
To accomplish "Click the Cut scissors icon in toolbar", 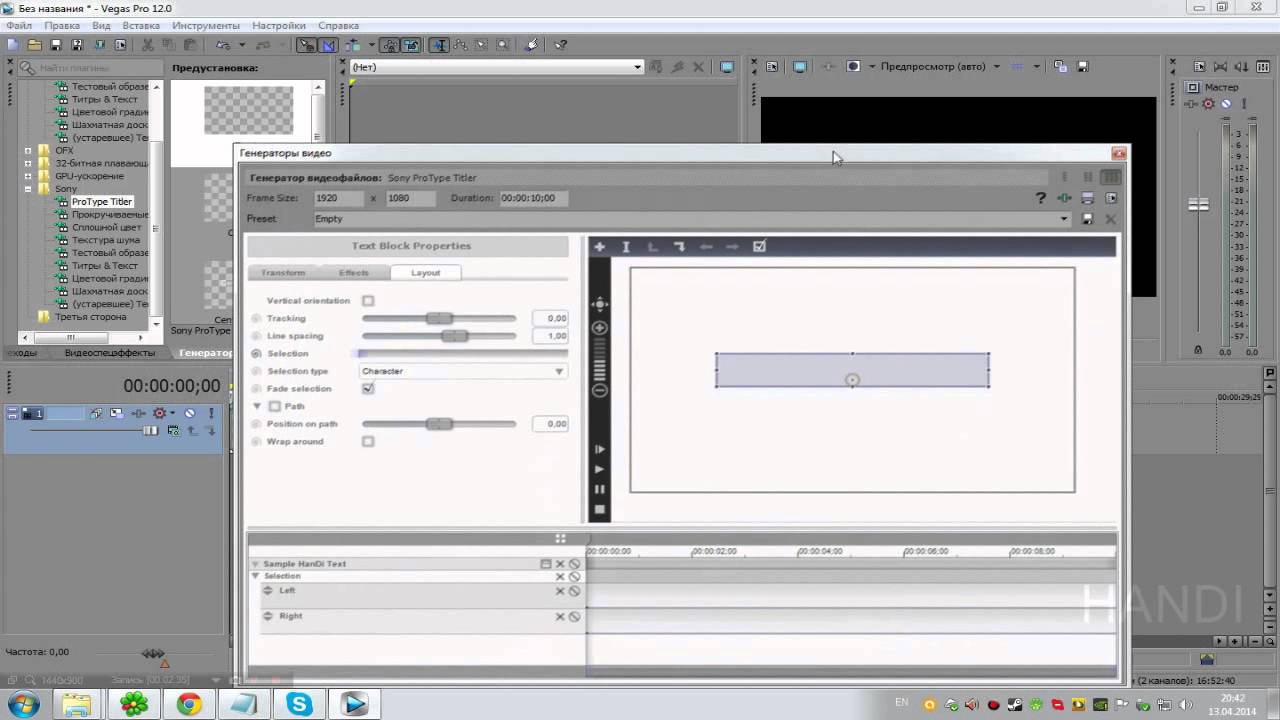I will (x=147, y=45).
